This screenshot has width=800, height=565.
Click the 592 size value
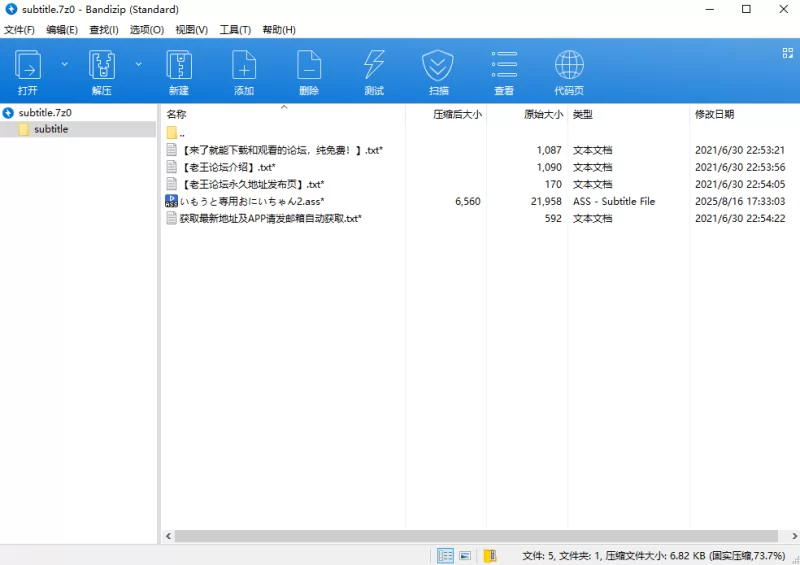553,218
